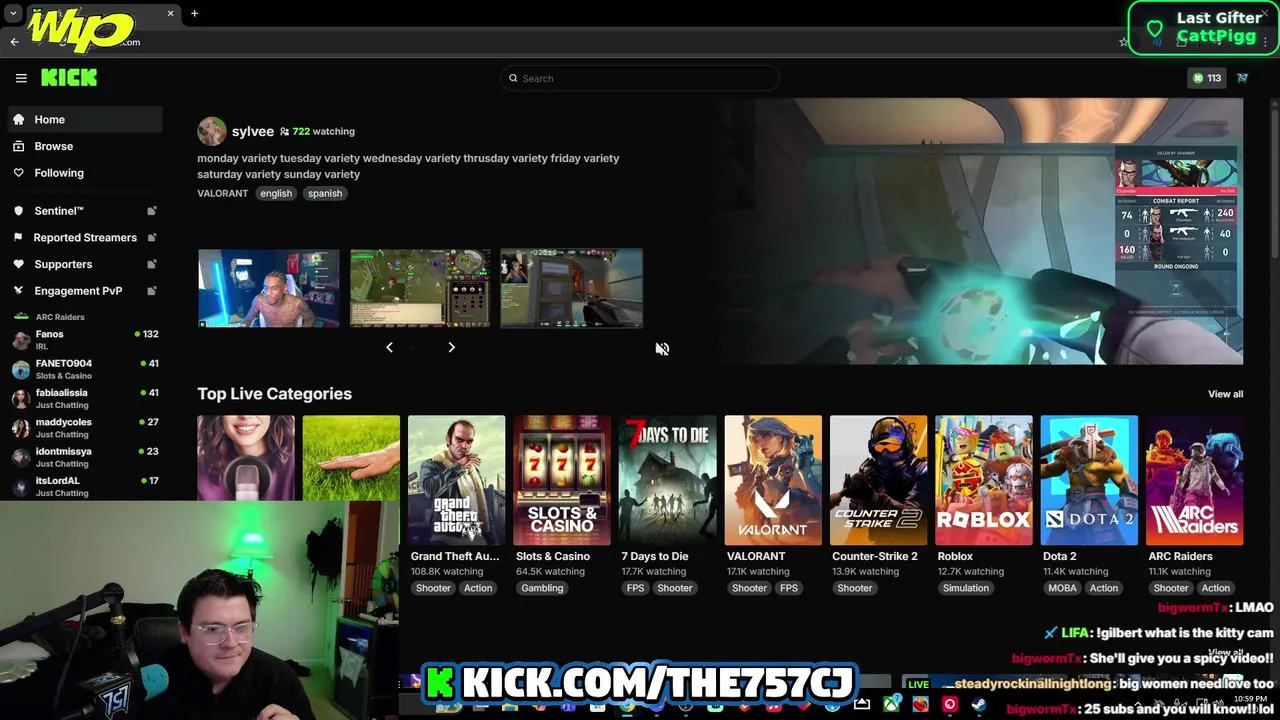
Task: Click external-link icon next to Reported Streamers
Action: click(x=152, y=237)
